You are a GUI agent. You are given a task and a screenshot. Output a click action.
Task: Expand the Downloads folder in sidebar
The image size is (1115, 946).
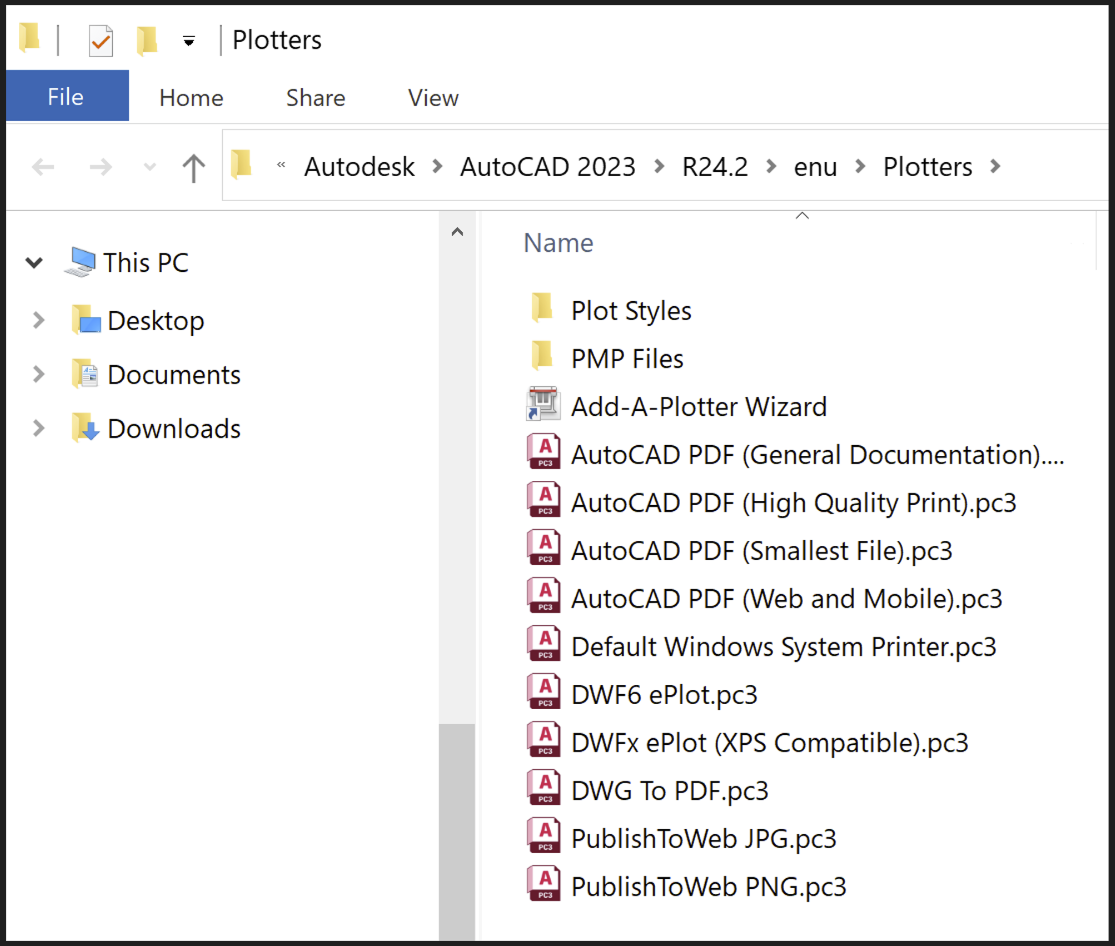(39, 428)
